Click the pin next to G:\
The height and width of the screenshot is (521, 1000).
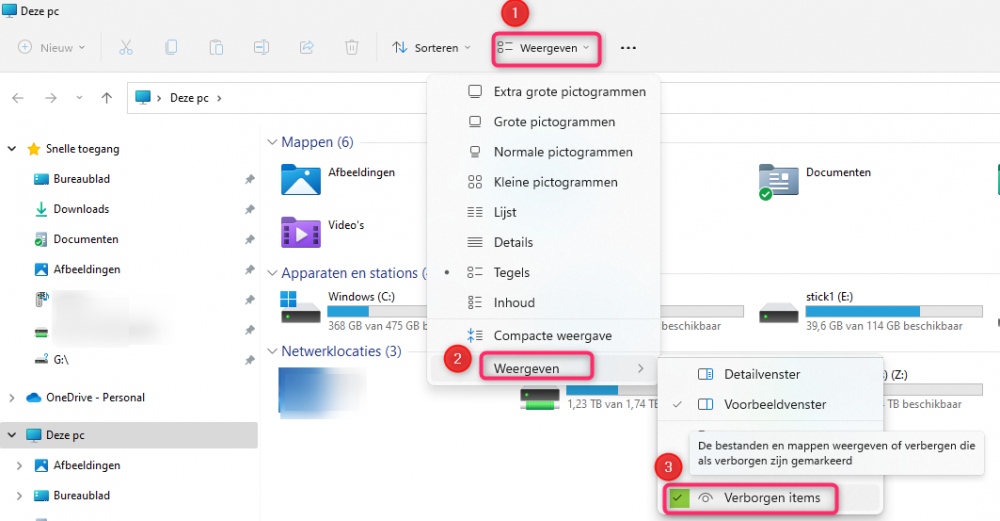tap(249, 360)
